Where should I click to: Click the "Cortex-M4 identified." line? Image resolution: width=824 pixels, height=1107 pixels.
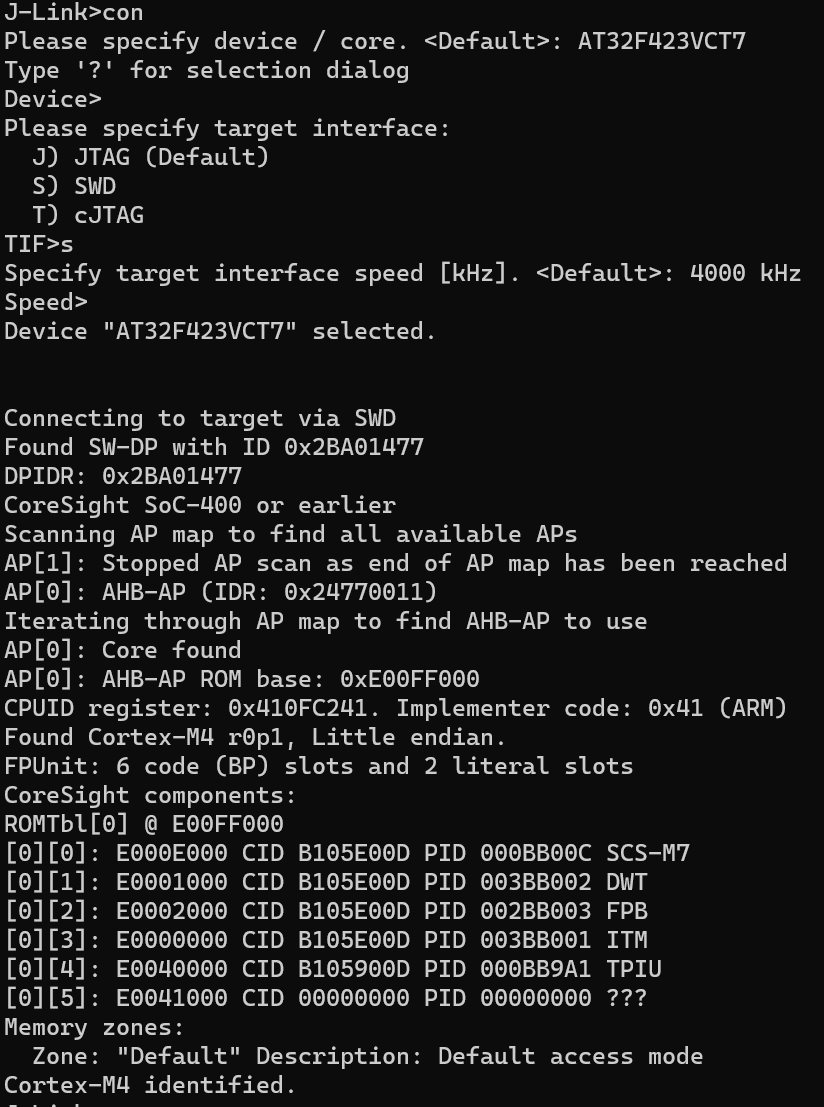point(150,1085)
